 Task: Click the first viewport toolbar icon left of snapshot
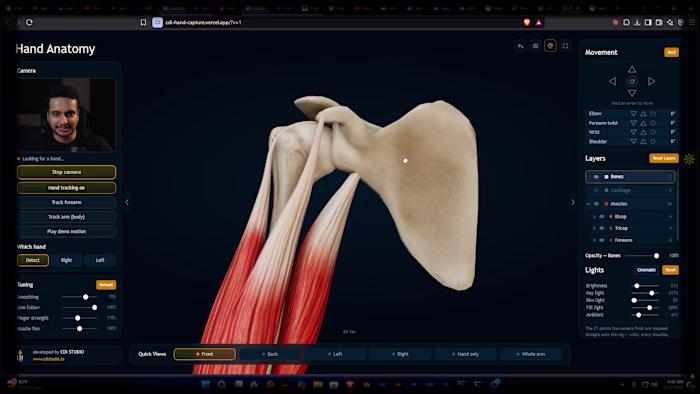point(521,46)
